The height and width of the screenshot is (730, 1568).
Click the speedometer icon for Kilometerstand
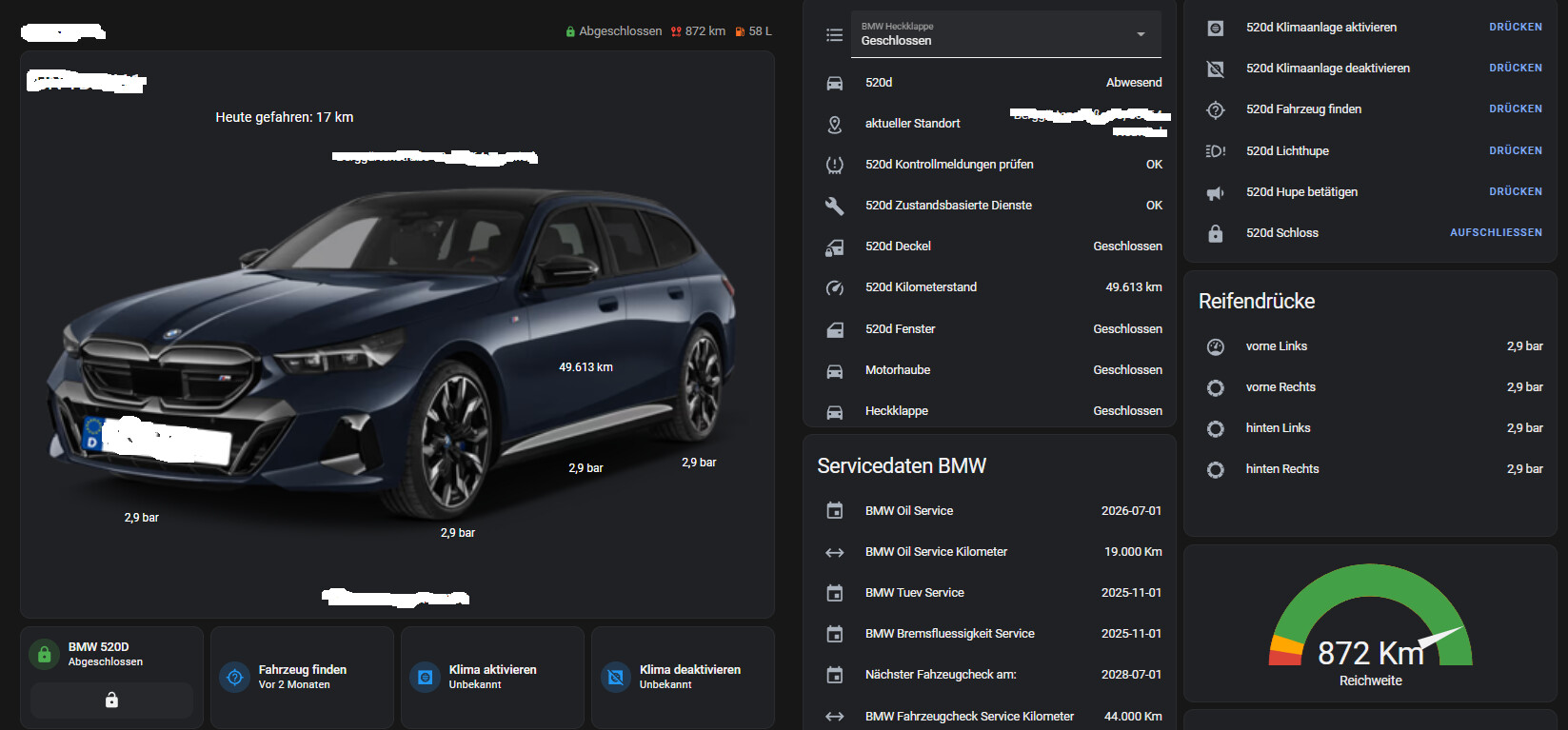834,287
